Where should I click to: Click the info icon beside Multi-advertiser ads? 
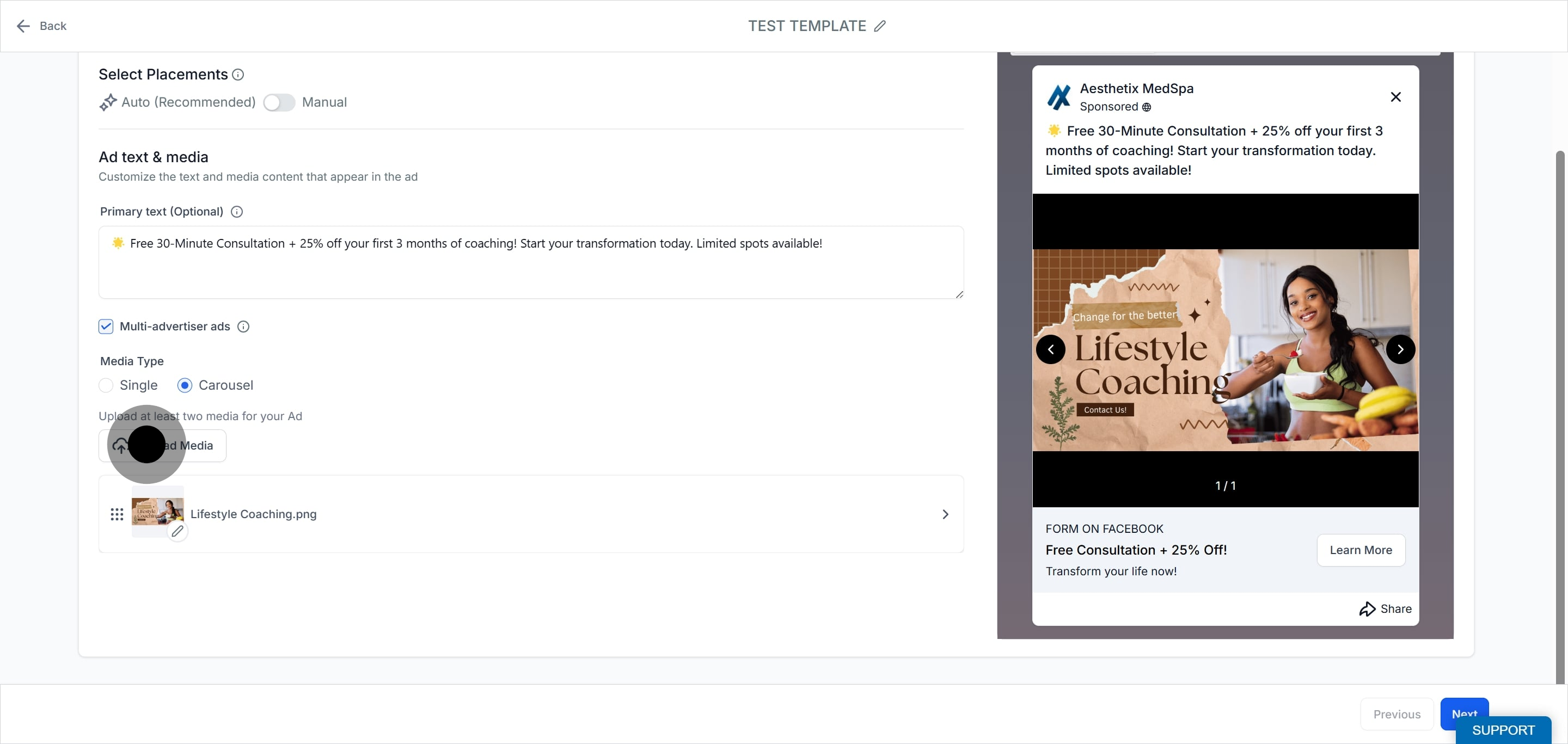(x=243, y=327)
